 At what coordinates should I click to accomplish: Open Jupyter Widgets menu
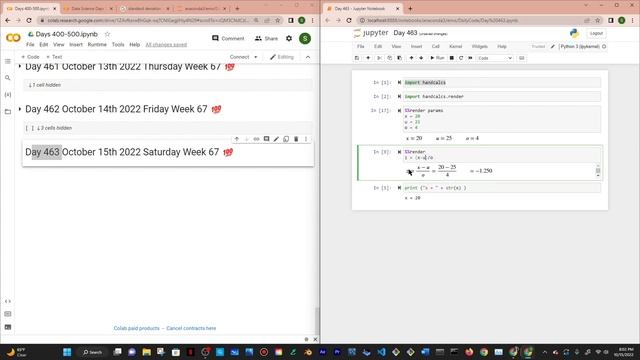coord(480,47)
